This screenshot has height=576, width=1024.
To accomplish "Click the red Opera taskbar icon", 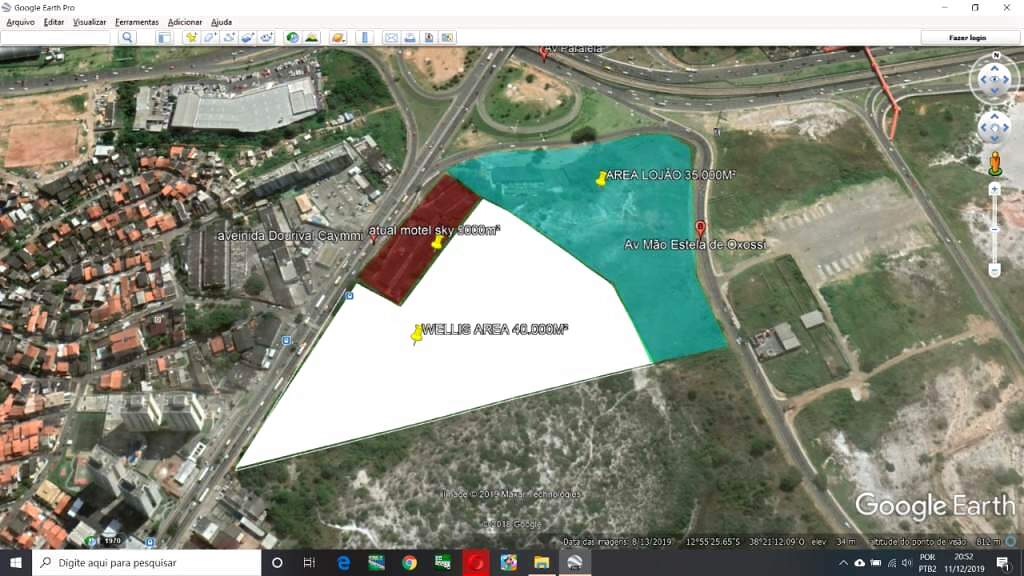I will [x=475, y=562].
